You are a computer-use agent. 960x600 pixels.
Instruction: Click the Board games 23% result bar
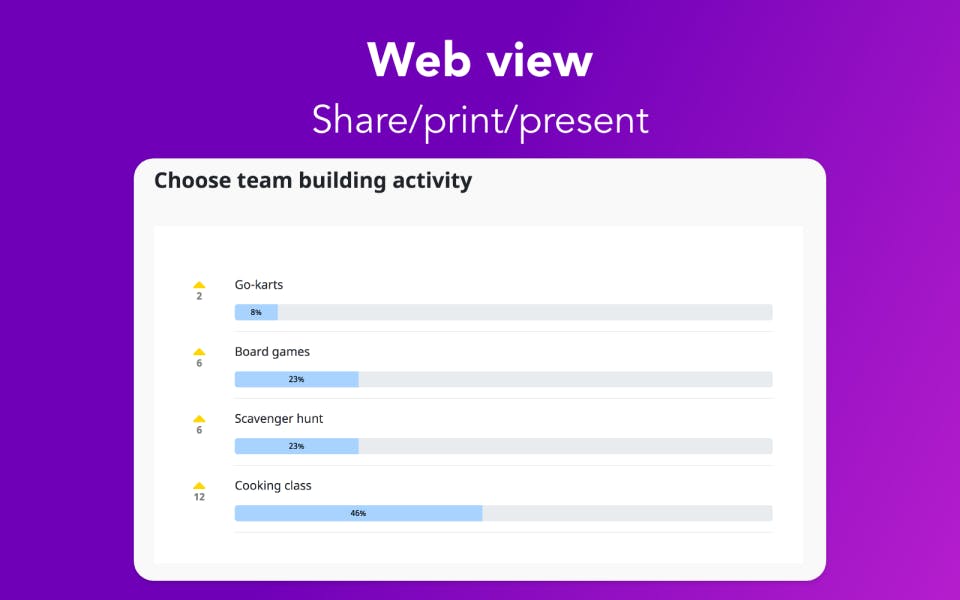pos(296,379)
